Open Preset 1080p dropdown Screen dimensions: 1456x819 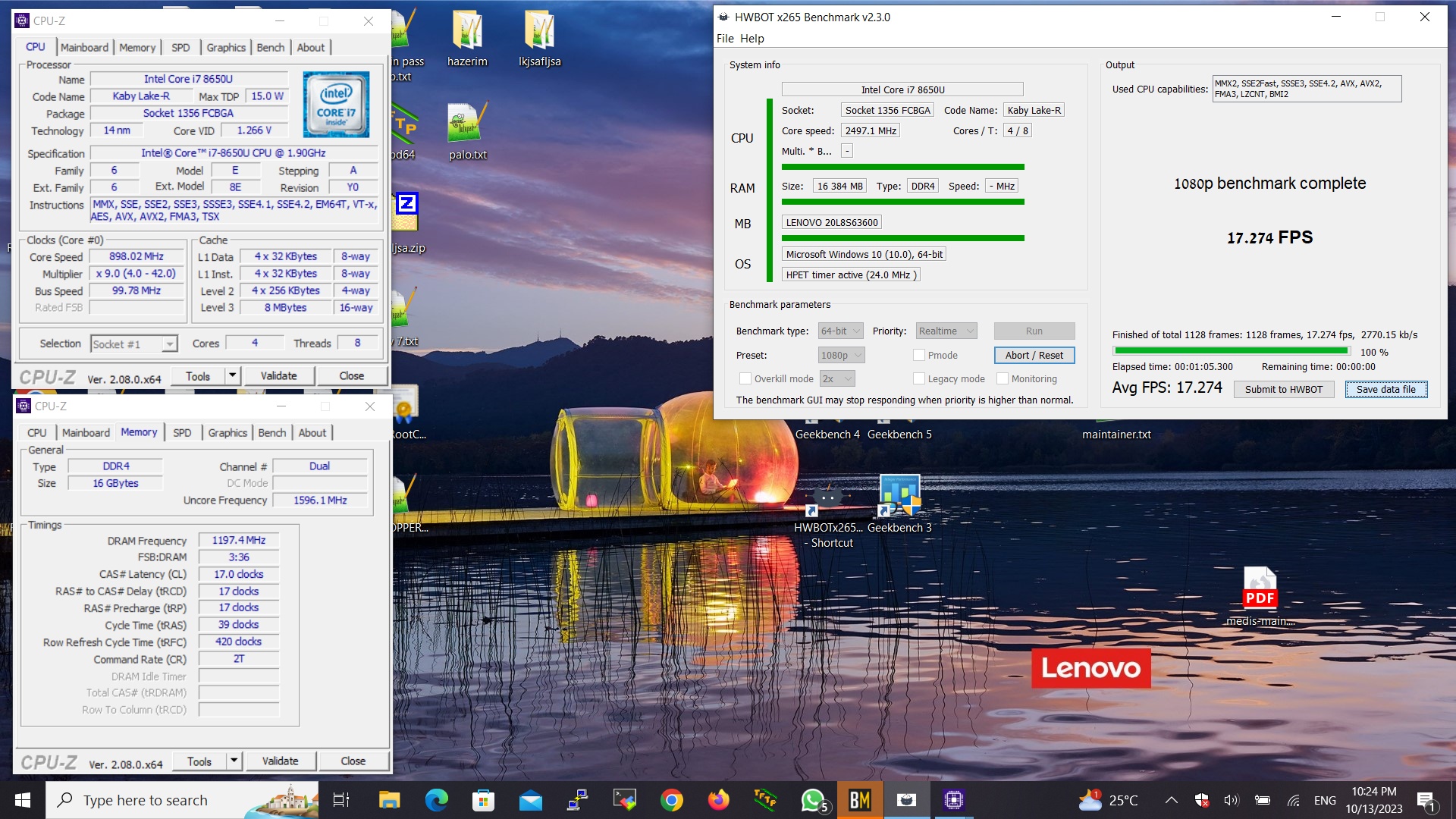click(x=842, y=355)
